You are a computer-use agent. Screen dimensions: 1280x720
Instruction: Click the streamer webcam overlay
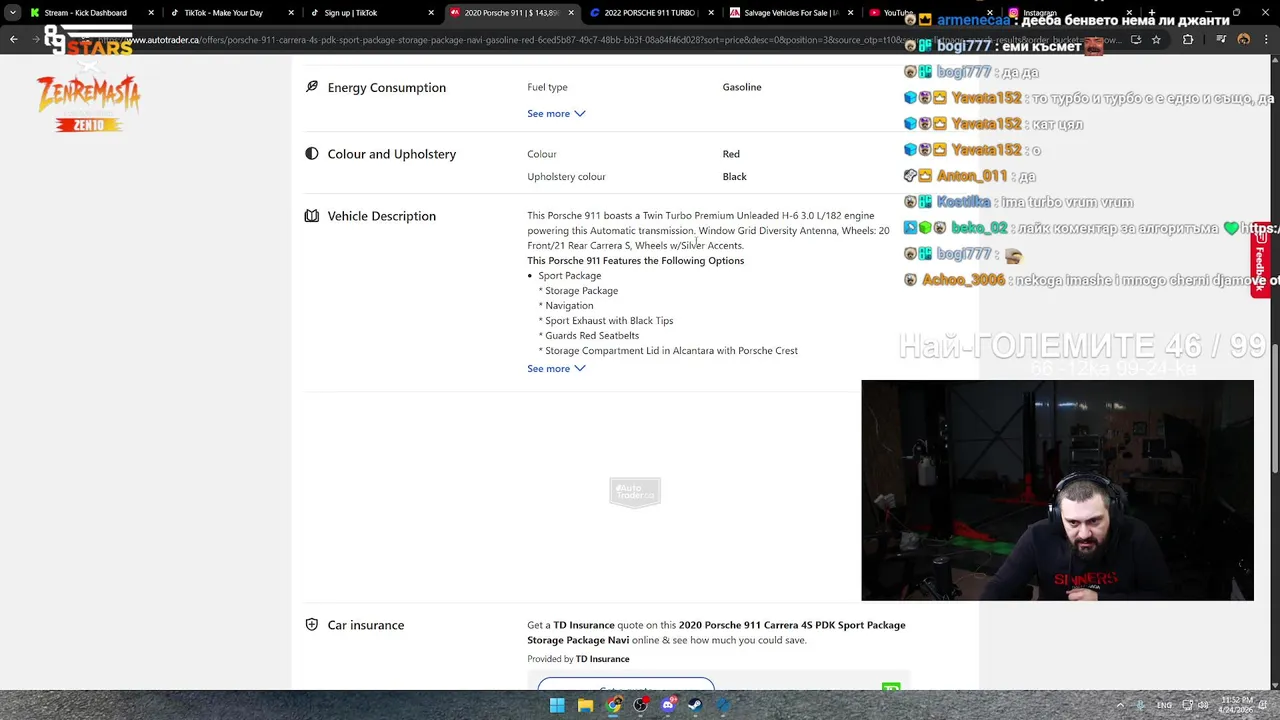(1057, 490)
